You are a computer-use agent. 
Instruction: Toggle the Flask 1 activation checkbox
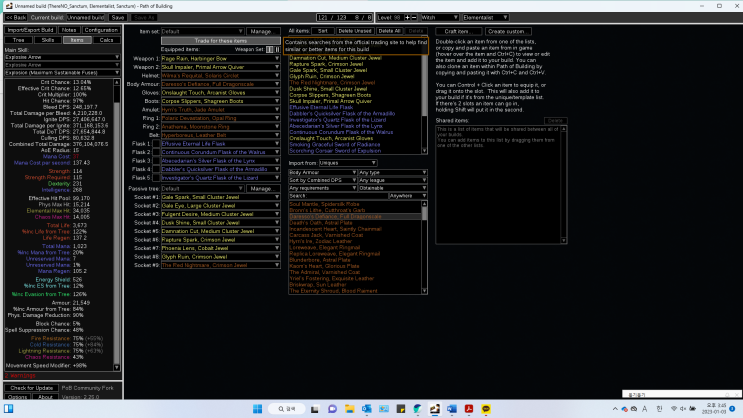[155, 144]
